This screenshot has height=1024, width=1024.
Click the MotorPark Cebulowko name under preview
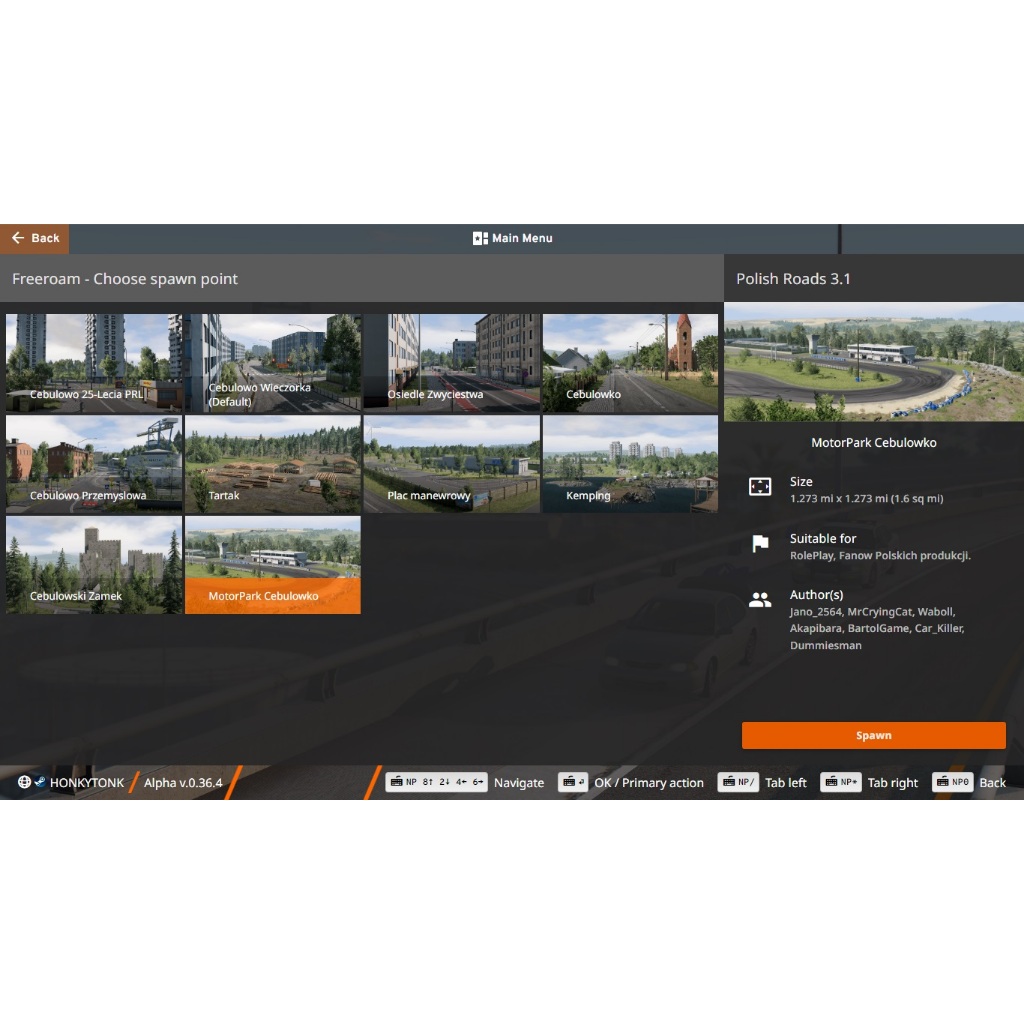coord(873,443)
